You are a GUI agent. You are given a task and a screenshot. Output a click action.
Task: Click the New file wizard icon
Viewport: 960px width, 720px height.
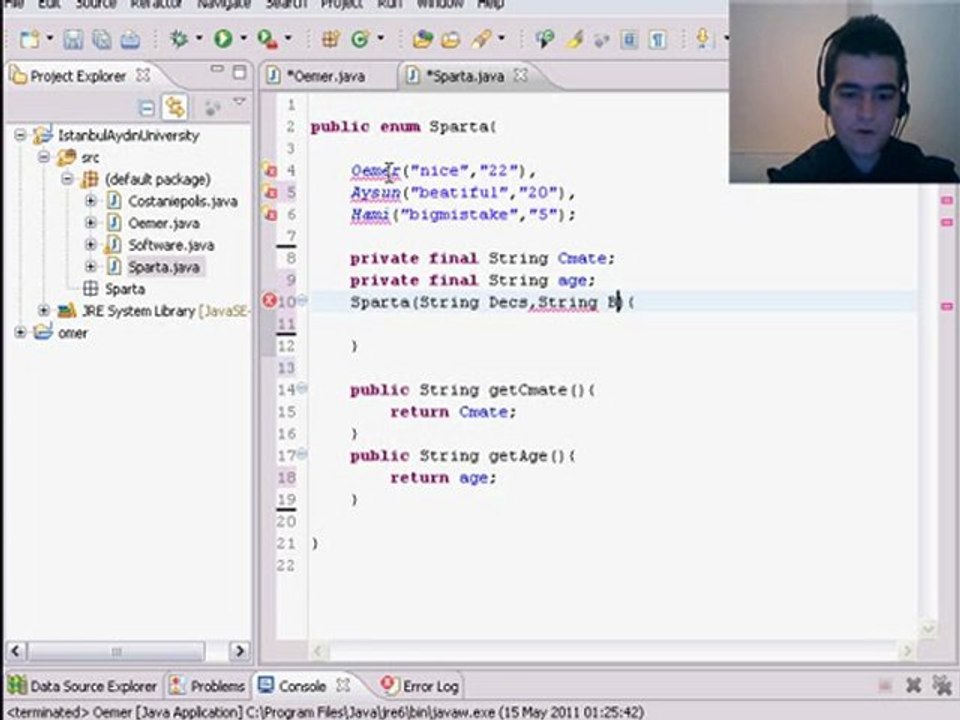tap(29, 40)
